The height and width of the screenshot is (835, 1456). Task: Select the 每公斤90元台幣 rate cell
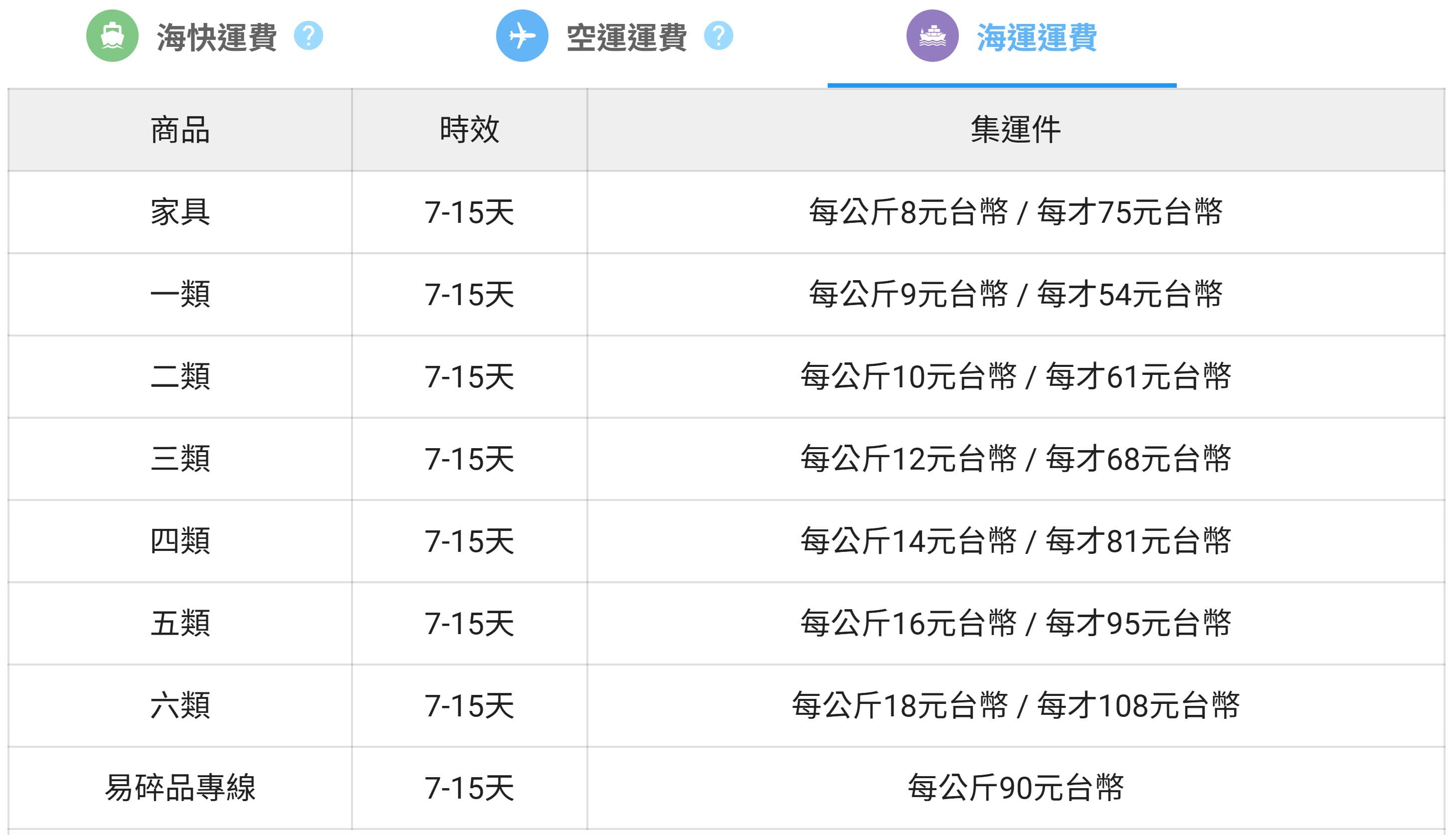pyautogui.click(x=1016, y=788)
